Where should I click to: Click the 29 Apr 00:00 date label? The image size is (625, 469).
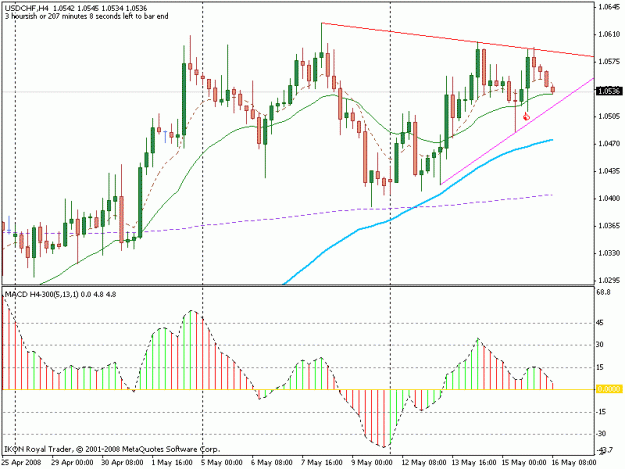point(72,462)
